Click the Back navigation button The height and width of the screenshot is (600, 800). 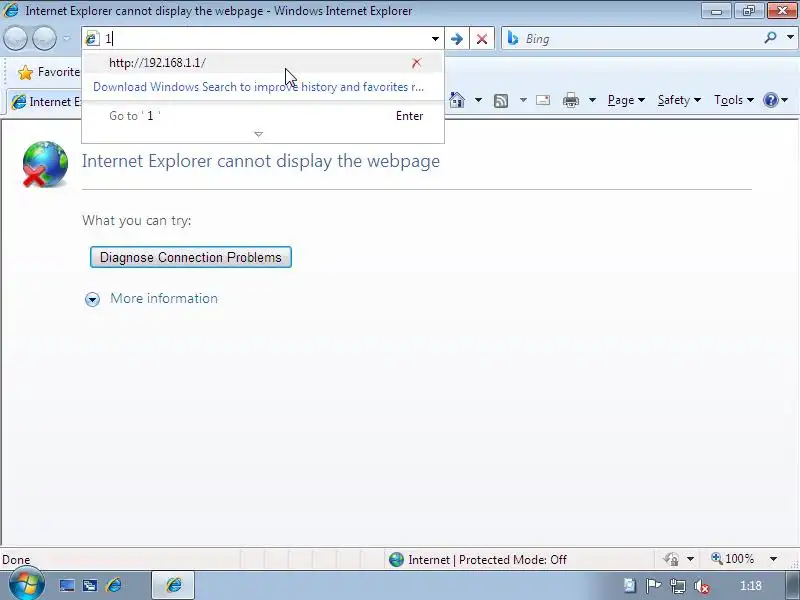(x=15, y=38)
